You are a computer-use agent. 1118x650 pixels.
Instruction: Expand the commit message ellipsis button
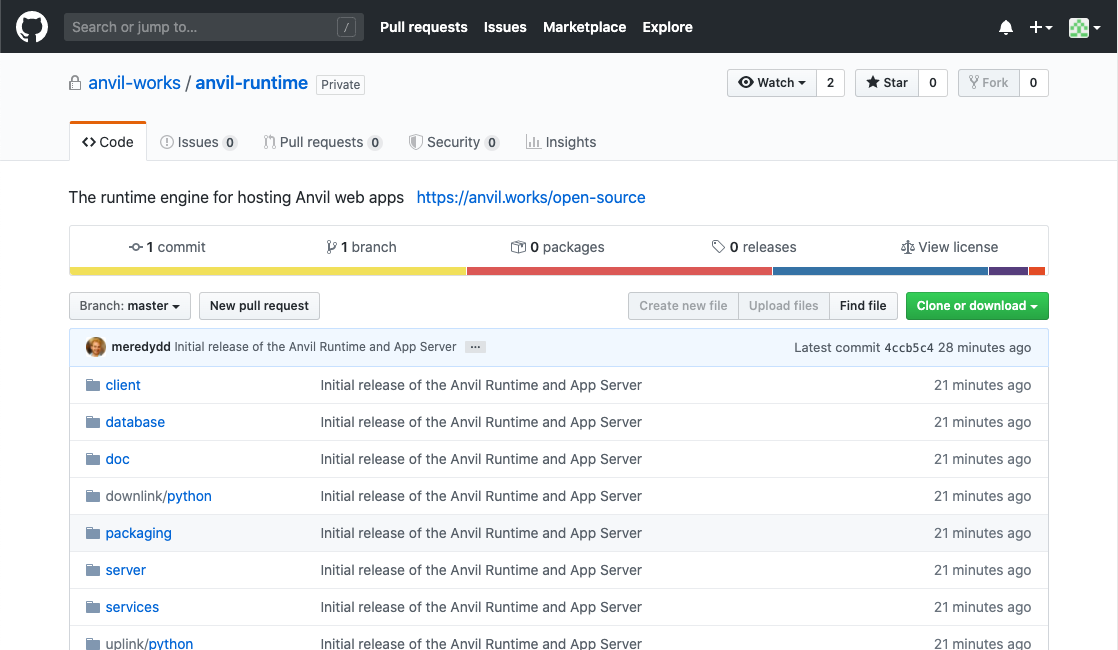[475, 347]
